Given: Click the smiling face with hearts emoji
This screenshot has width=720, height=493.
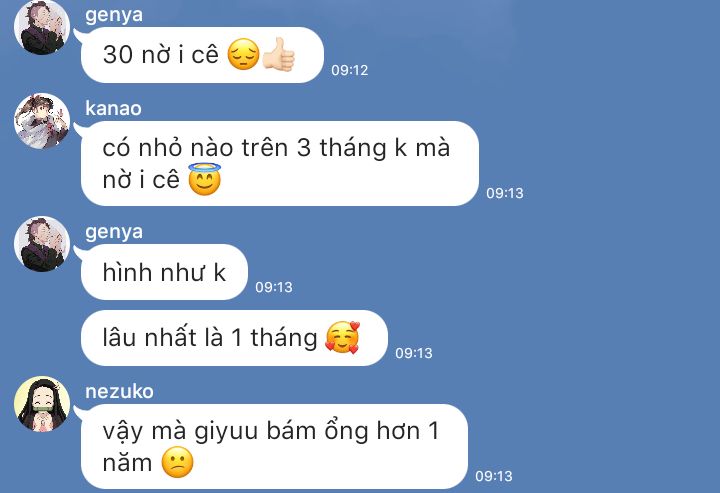Looking at the screenshot, I should (342, 337).
